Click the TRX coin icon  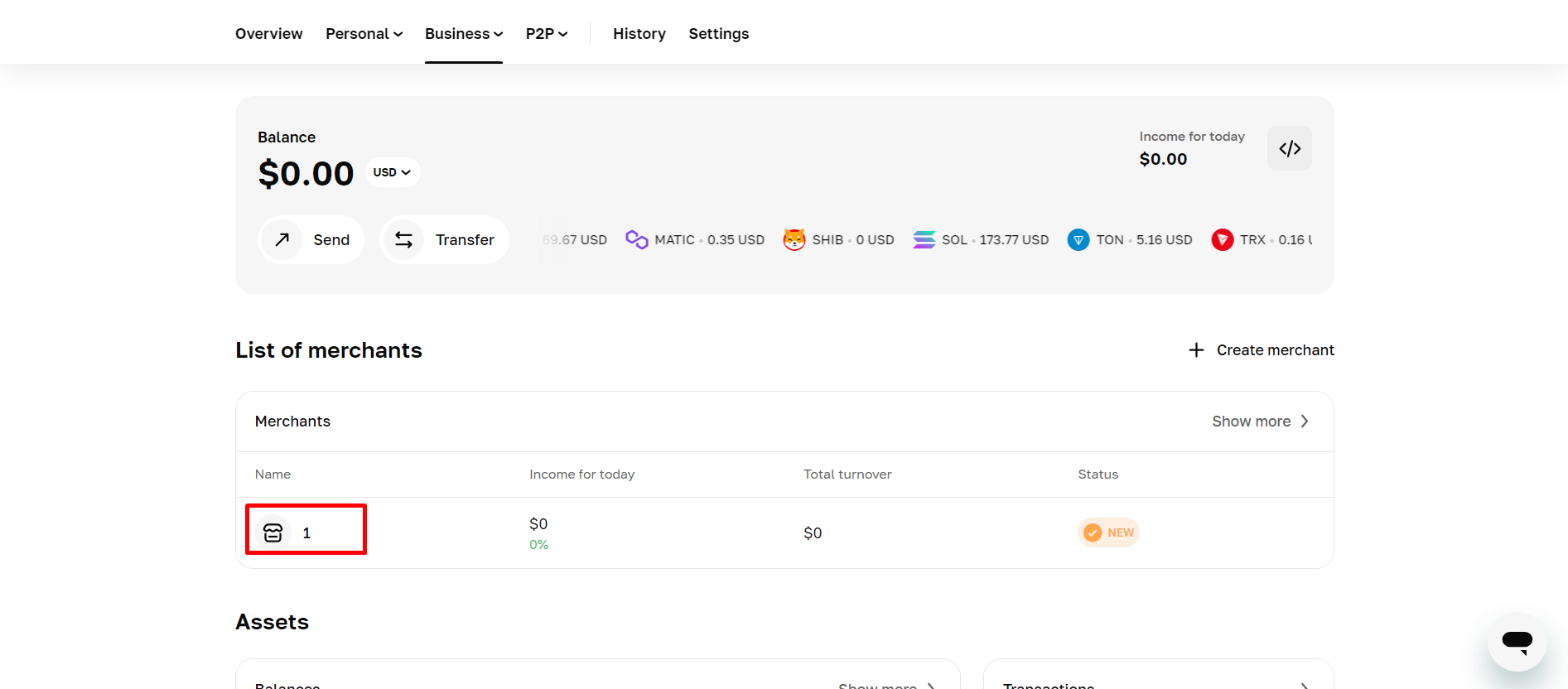[x=1222, y=239]
